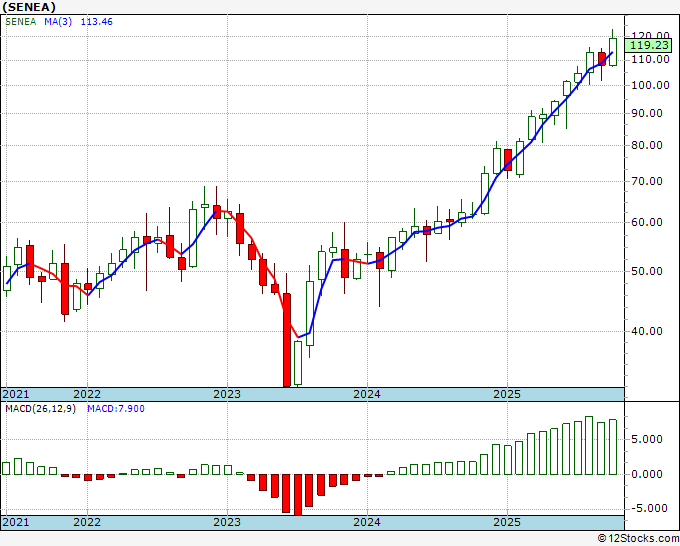This screenshot has height=546, width=680.
Task: Click the 2021 label on MACD timeline
Action: (16, 522)
